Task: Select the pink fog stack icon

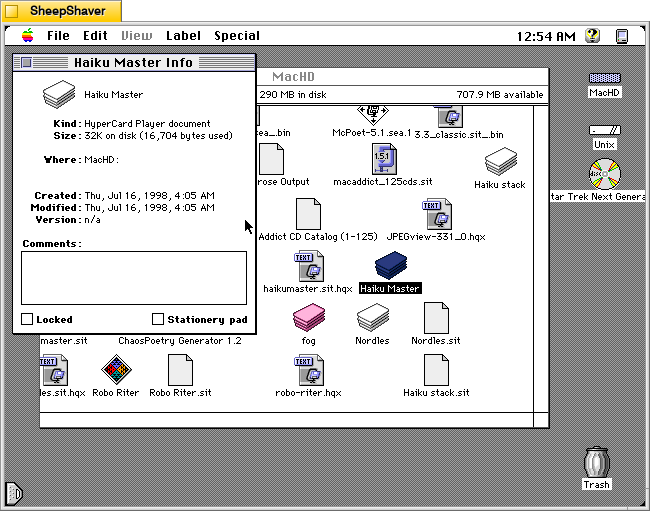Action: [309, 317]
